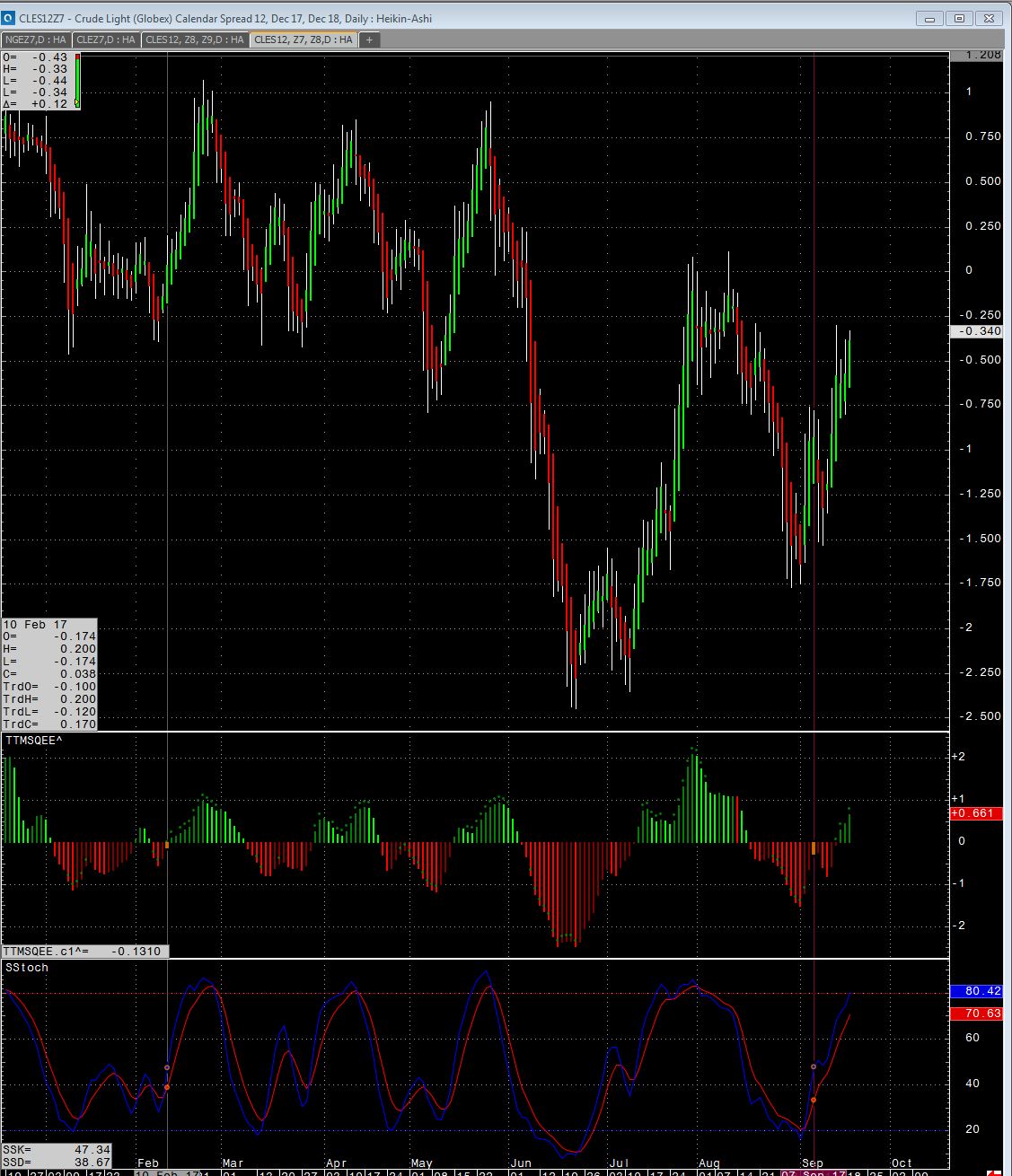Click the 10 Feb 17 date marker on time axis
The image size is (1012, 1176).
(168, 1173)
